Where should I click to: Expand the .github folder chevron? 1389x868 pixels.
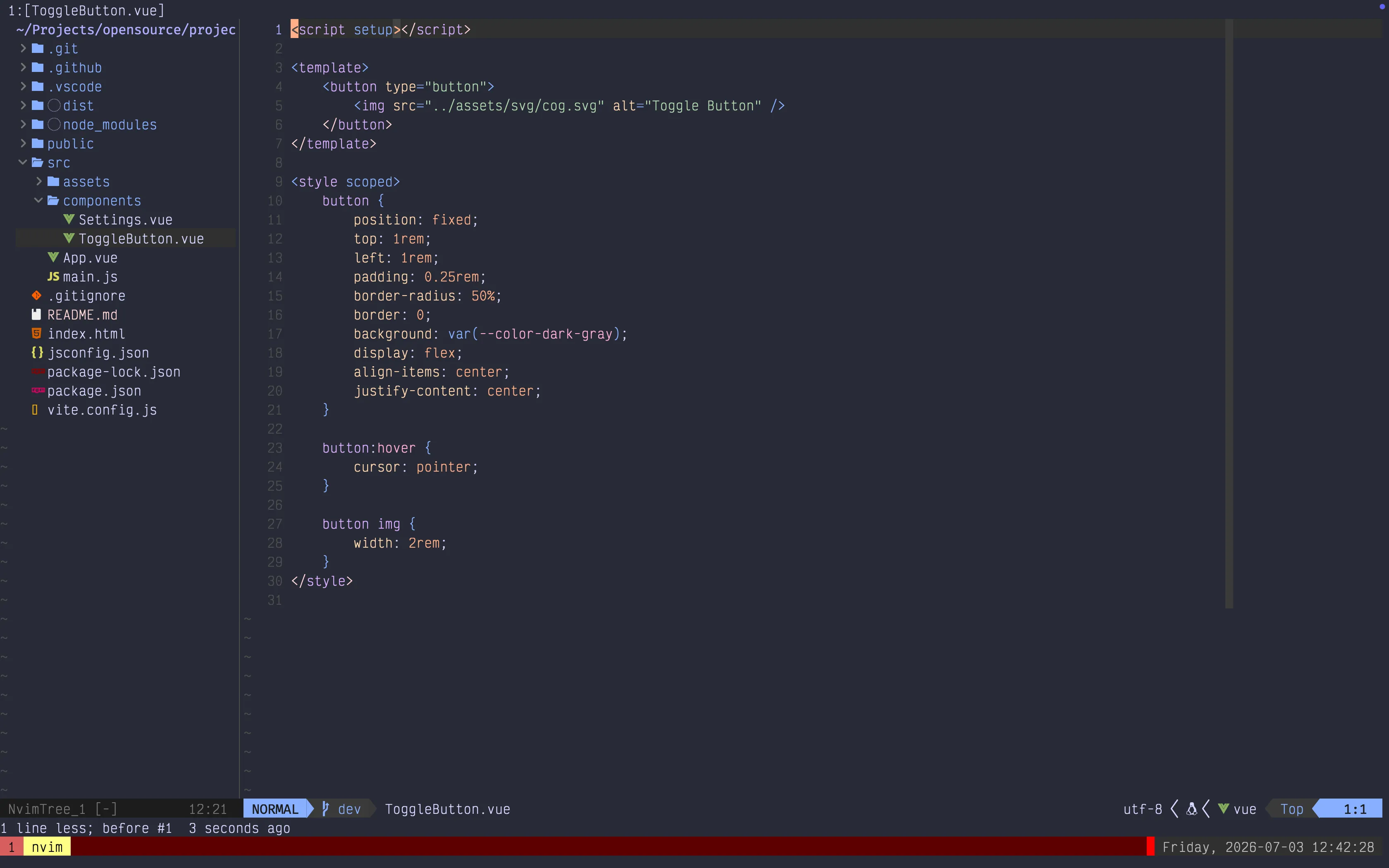[23, 67]
